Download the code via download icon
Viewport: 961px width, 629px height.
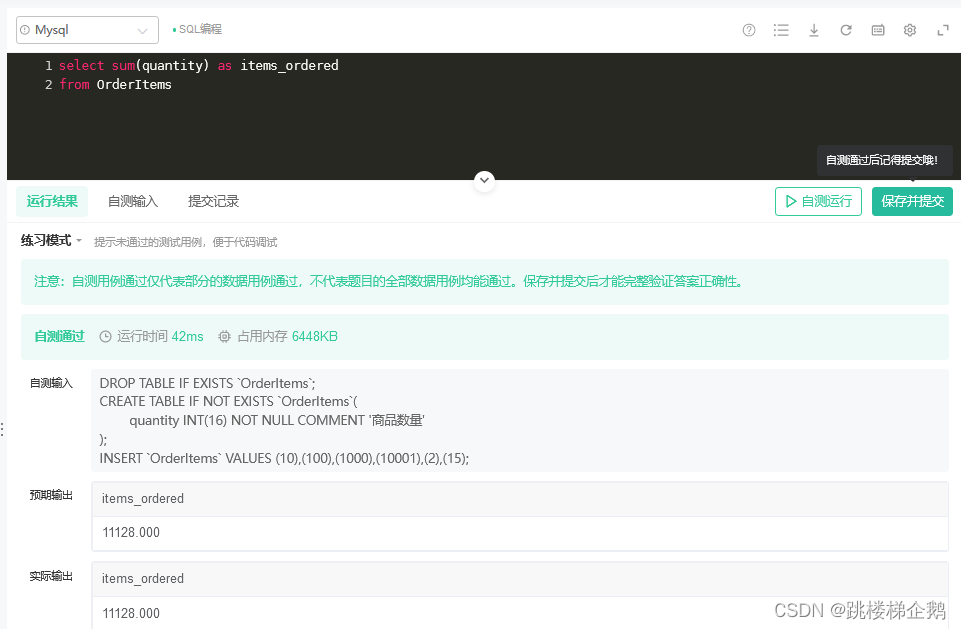(x=814, y=30)
